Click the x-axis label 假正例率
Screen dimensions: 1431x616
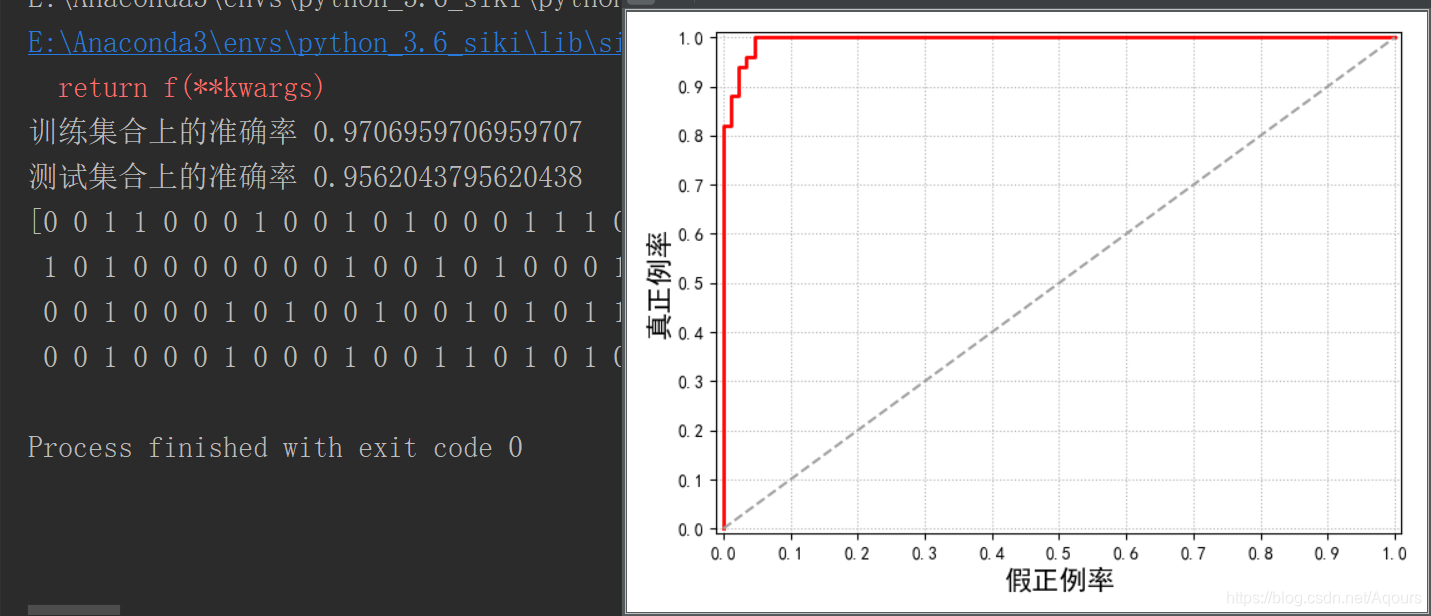point(1059,579)
